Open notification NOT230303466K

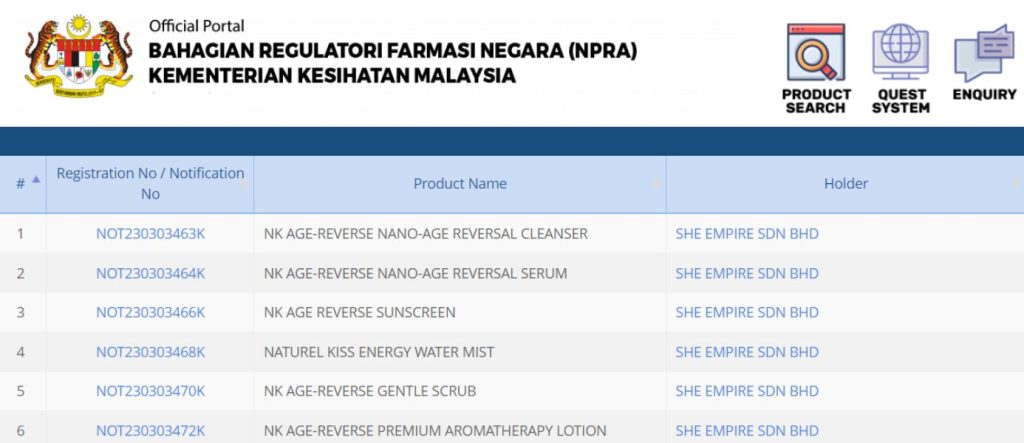tap(150, 312)
